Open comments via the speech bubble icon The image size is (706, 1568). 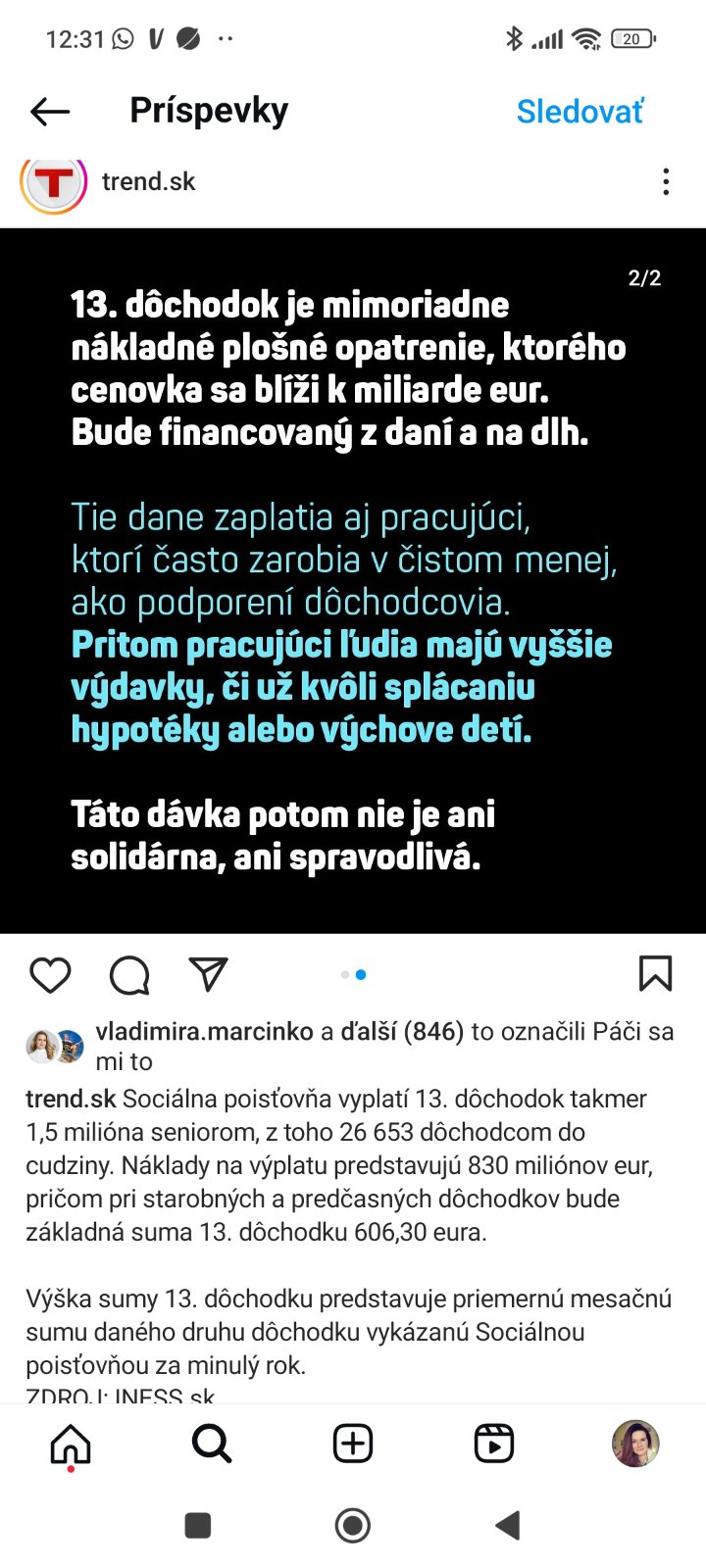pyautogui.click(x=129, y=975)
